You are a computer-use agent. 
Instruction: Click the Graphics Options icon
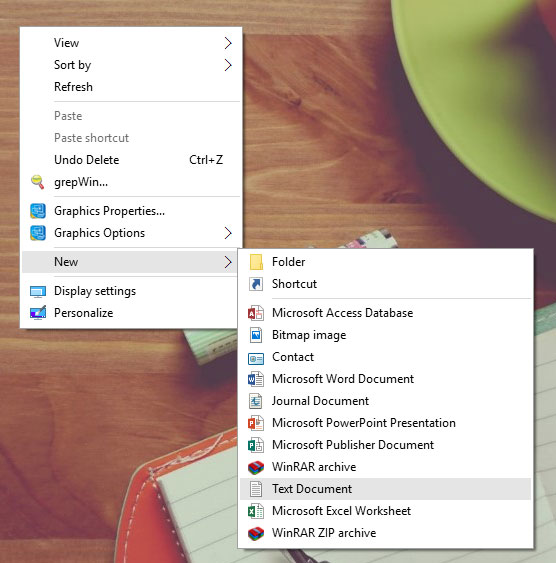click(38, 233)
